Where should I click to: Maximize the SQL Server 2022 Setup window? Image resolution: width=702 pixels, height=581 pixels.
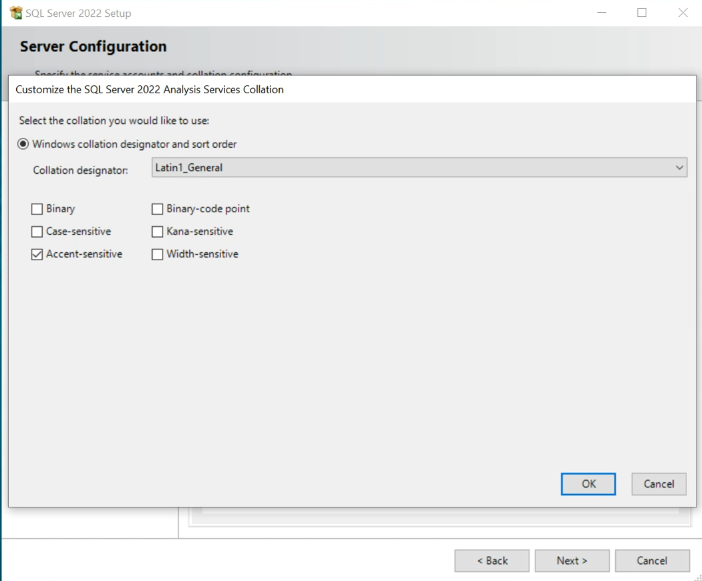pyautogui.click(x=642, y=13)
